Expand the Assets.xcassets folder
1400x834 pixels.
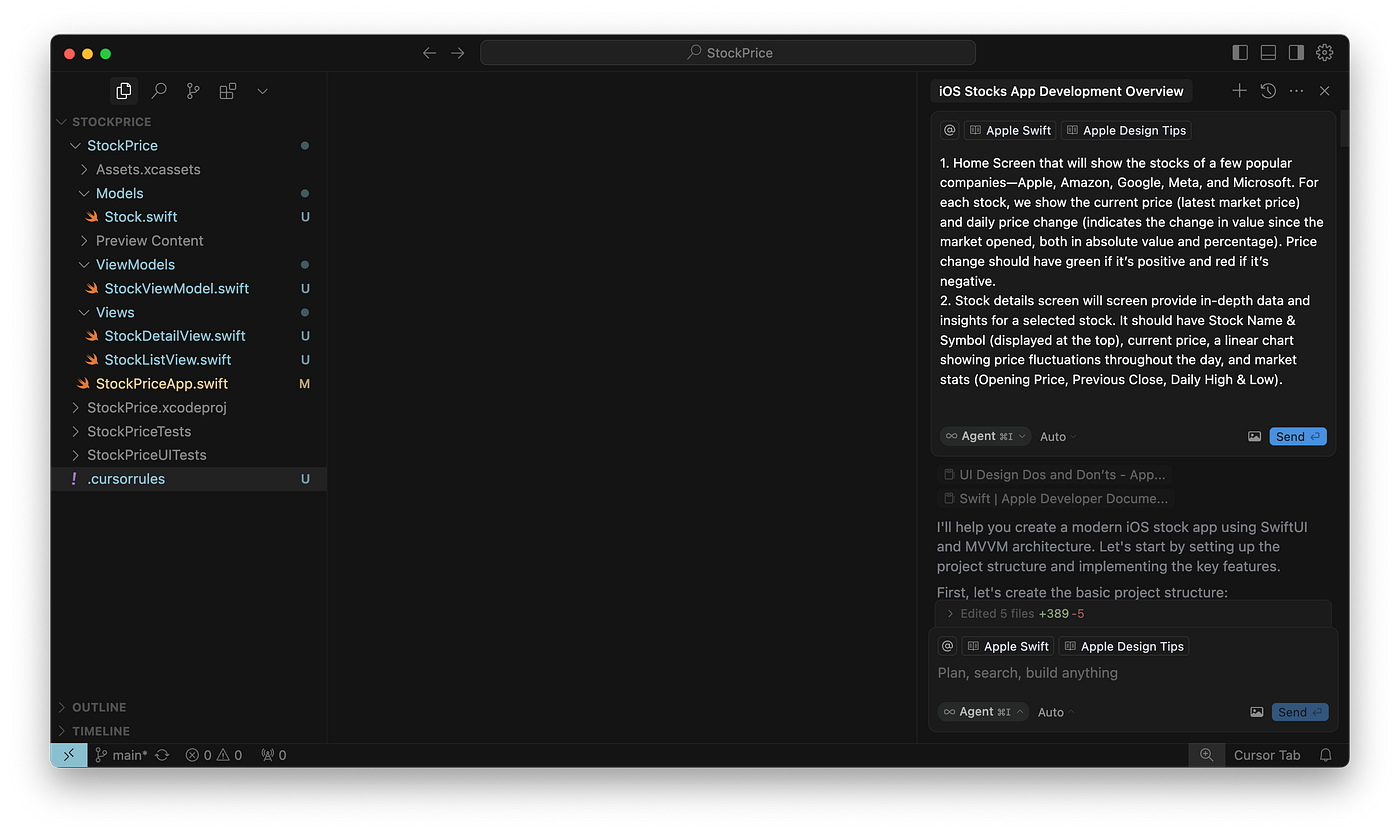[188, 170]
